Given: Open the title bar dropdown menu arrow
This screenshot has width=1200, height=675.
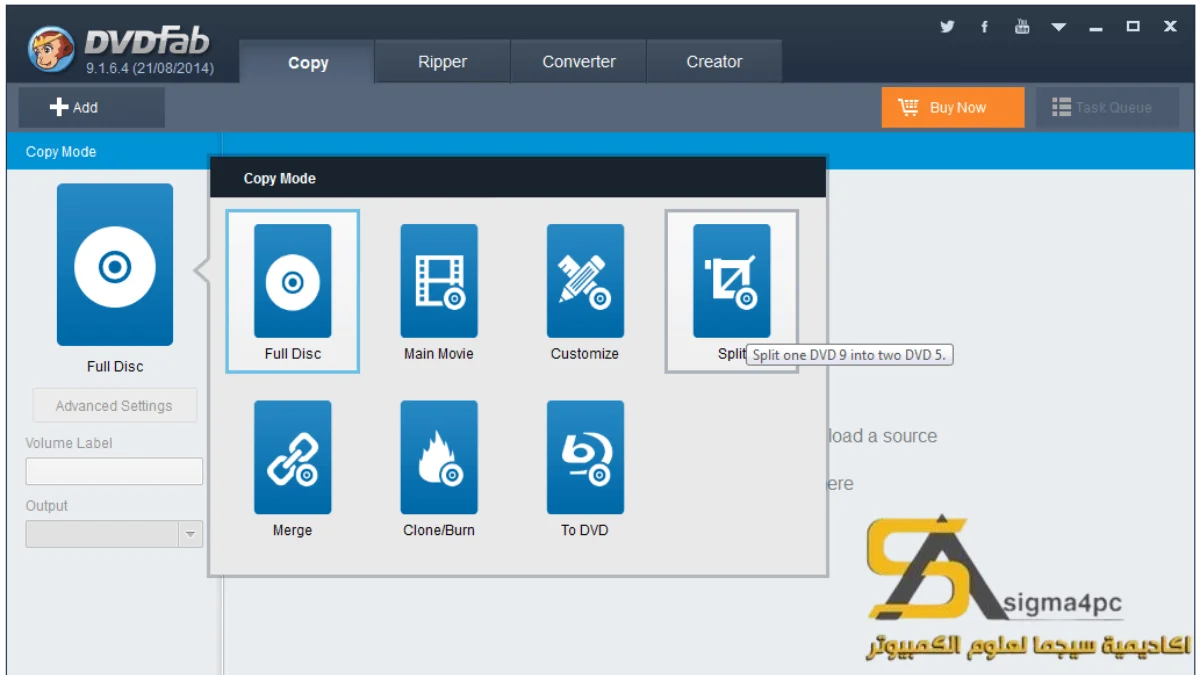Looking at the screenshot, I should tap(1059, 28).
